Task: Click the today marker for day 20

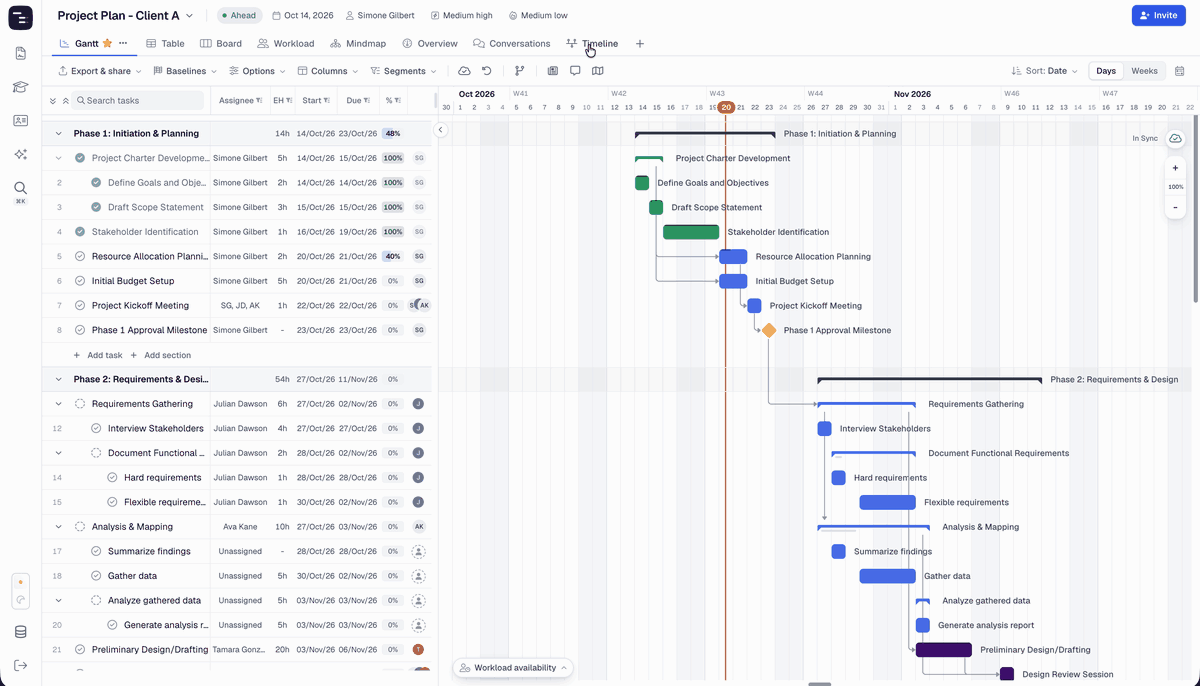Action: click(727, 107)
